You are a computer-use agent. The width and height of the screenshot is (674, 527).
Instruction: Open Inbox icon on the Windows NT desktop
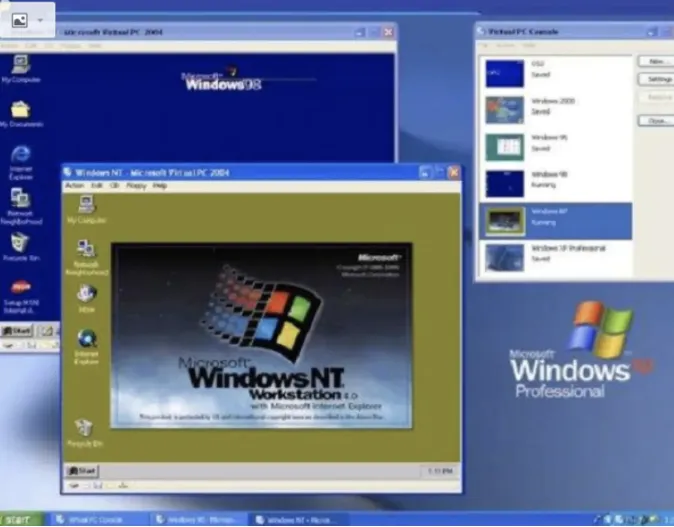[x=86, y=297]
